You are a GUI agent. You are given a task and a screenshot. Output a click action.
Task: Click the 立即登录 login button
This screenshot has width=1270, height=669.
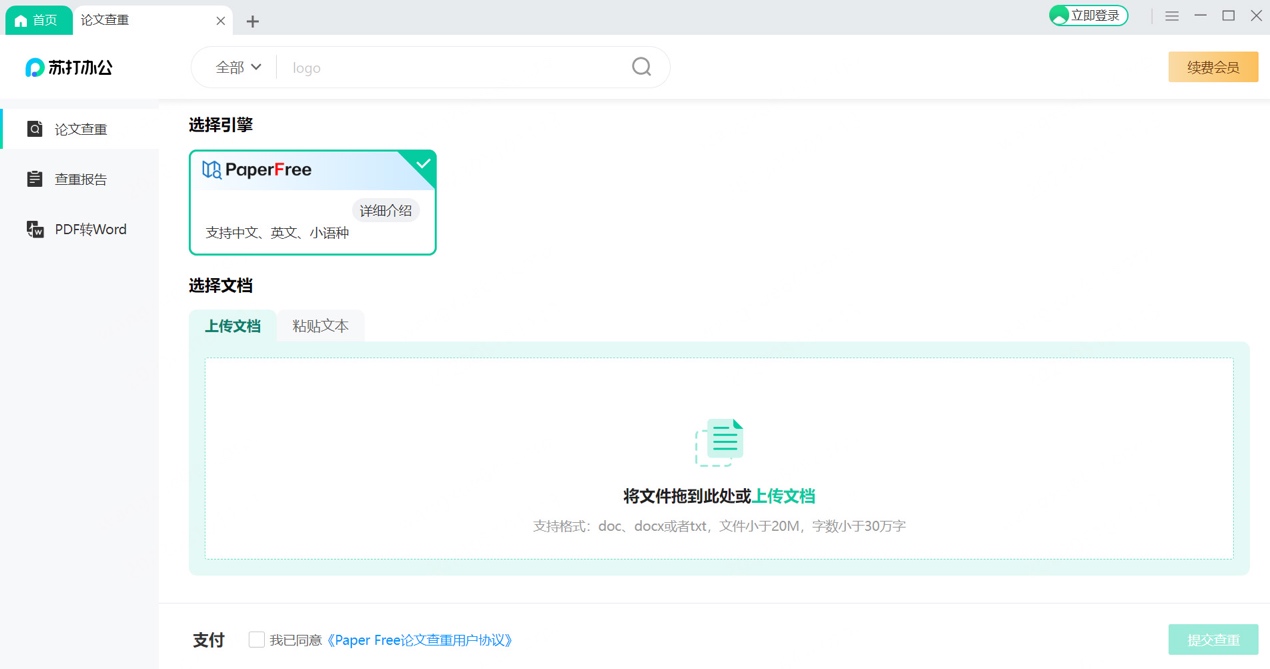1088,16
